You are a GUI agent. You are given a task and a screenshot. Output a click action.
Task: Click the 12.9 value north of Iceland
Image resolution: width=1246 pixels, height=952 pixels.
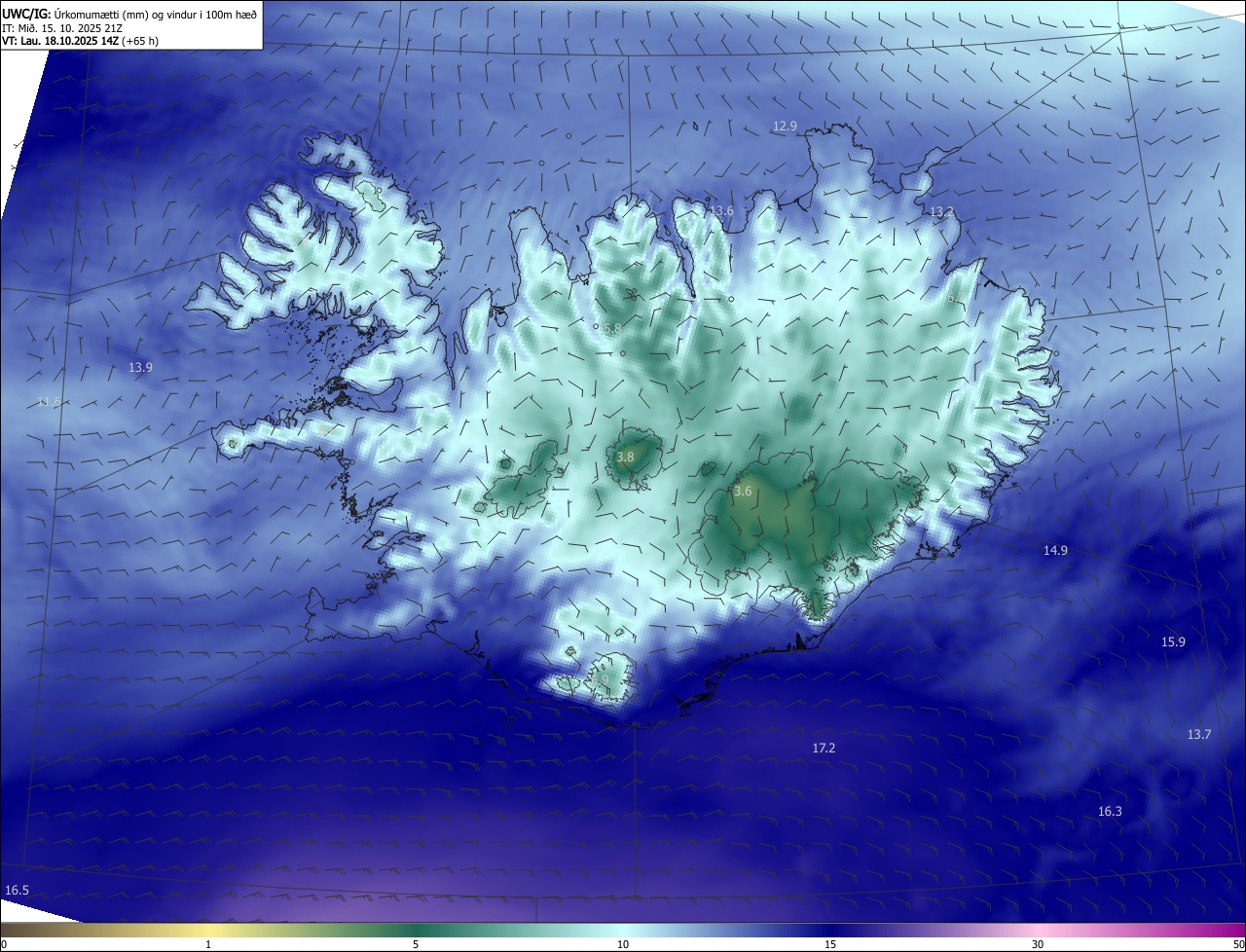tap(785, 127)
